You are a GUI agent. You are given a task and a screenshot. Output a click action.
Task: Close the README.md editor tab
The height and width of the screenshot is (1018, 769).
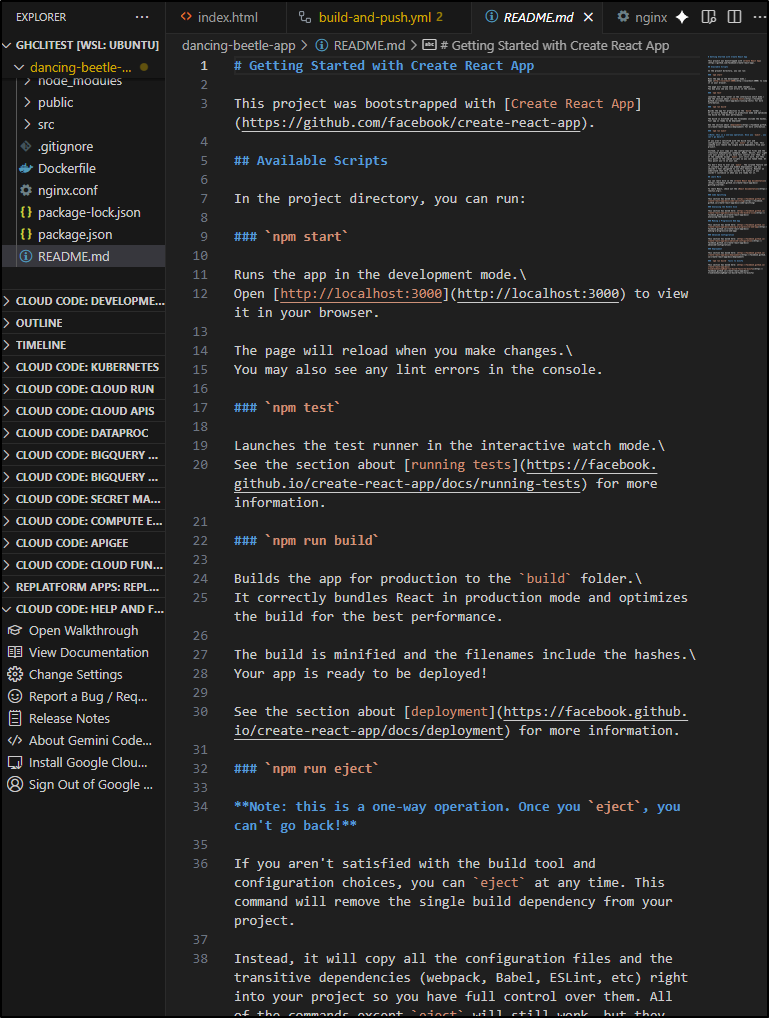589,17
